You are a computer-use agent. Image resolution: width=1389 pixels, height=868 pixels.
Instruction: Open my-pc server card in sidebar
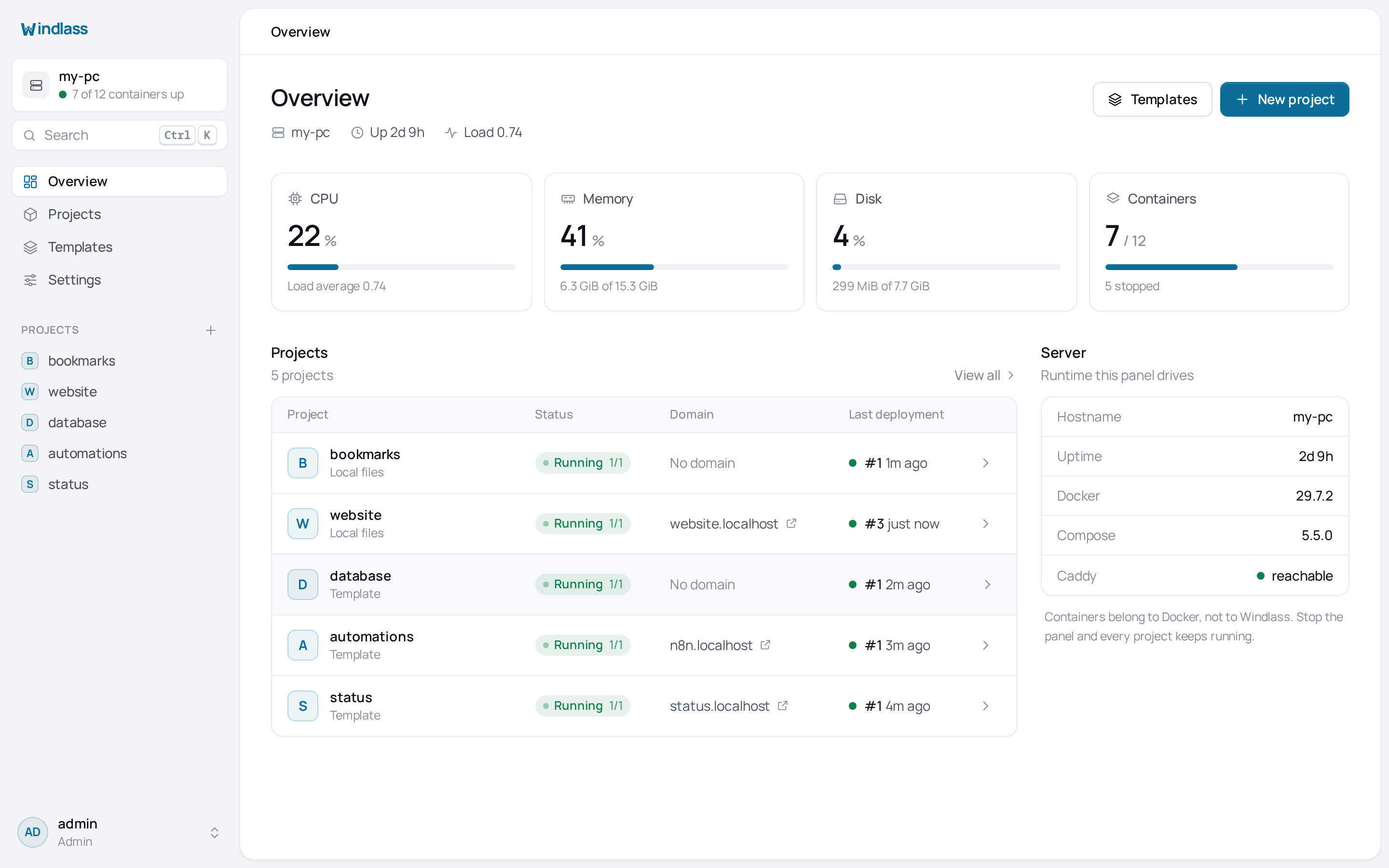[x=120, y=85]
